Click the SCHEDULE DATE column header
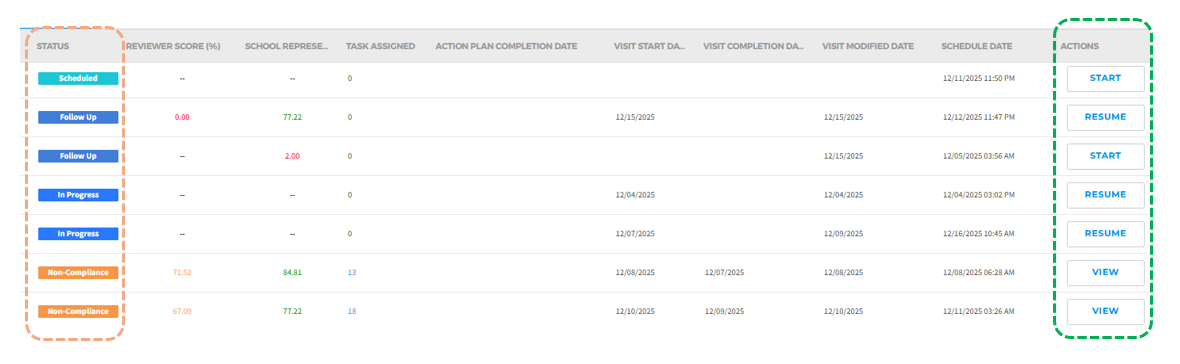This screenshot has height=364, width=1180. click(x=976, y=46)
